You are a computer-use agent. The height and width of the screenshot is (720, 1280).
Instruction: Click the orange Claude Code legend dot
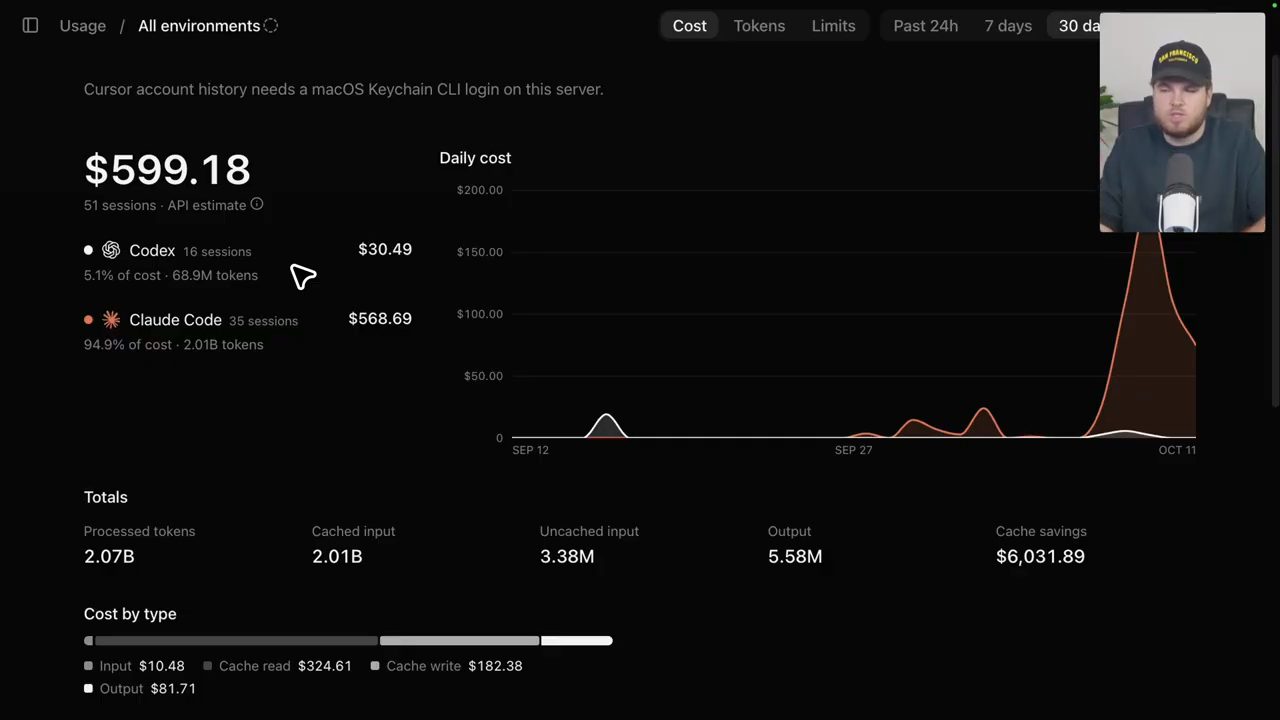(88, 320)
